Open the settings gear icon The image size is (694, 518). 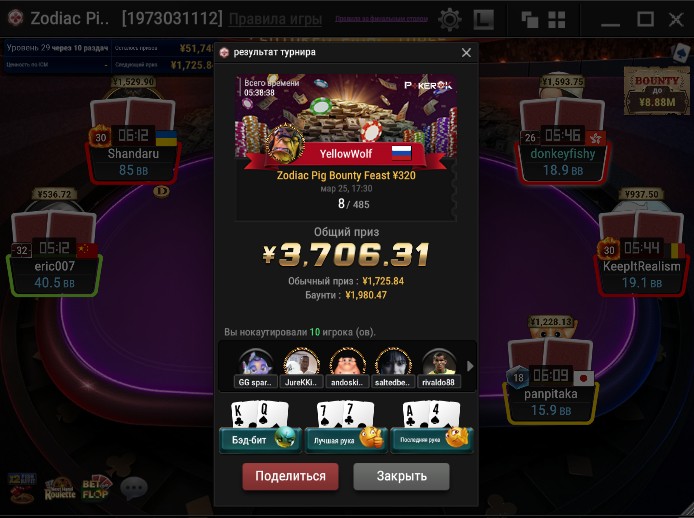pos(450,19)
